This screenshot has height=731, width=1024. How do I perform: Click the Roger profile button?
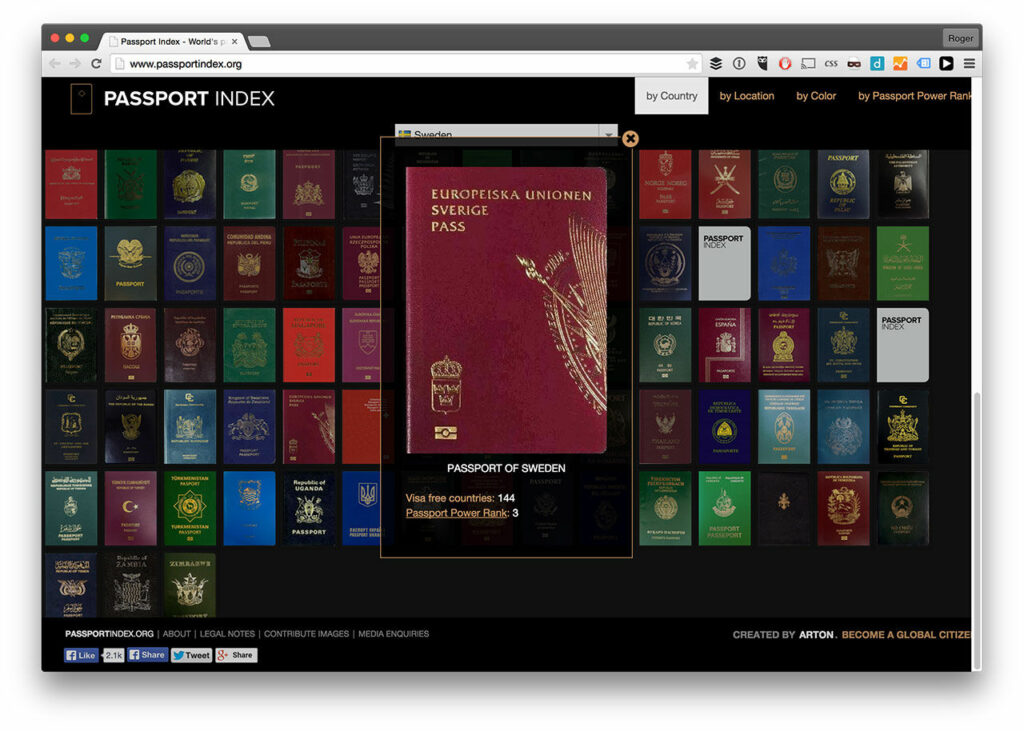coord(961,39)
